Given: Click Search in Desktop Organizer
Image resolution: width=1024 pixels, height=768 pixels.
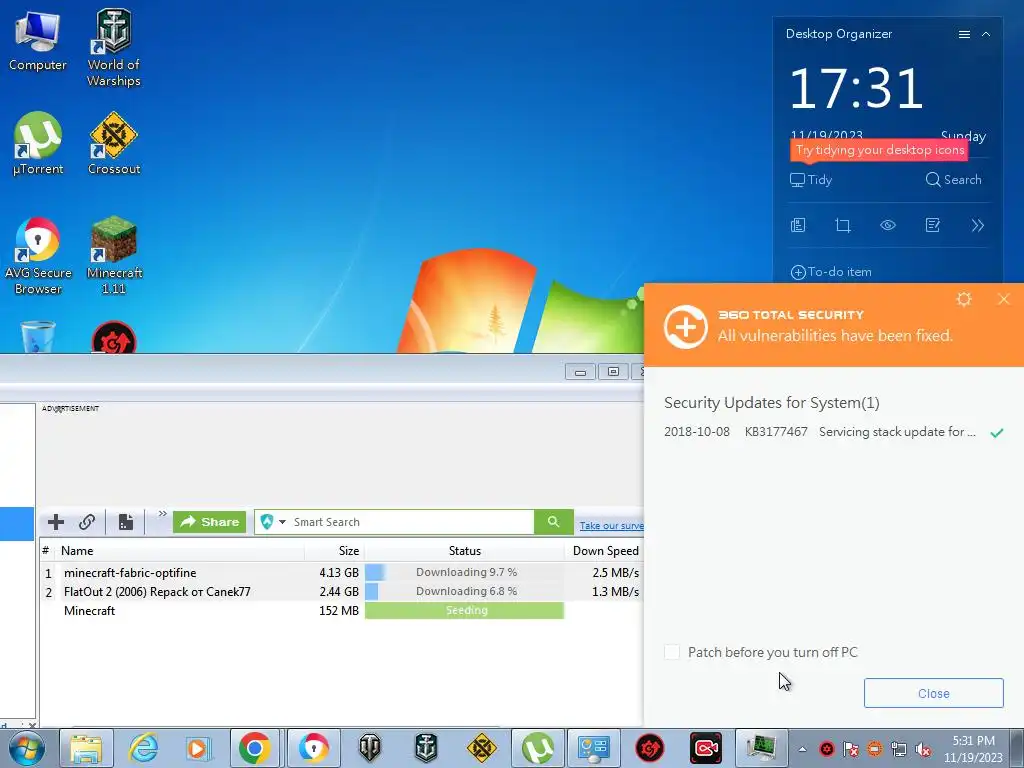Looking at the screenshot, I should (953, 180).
